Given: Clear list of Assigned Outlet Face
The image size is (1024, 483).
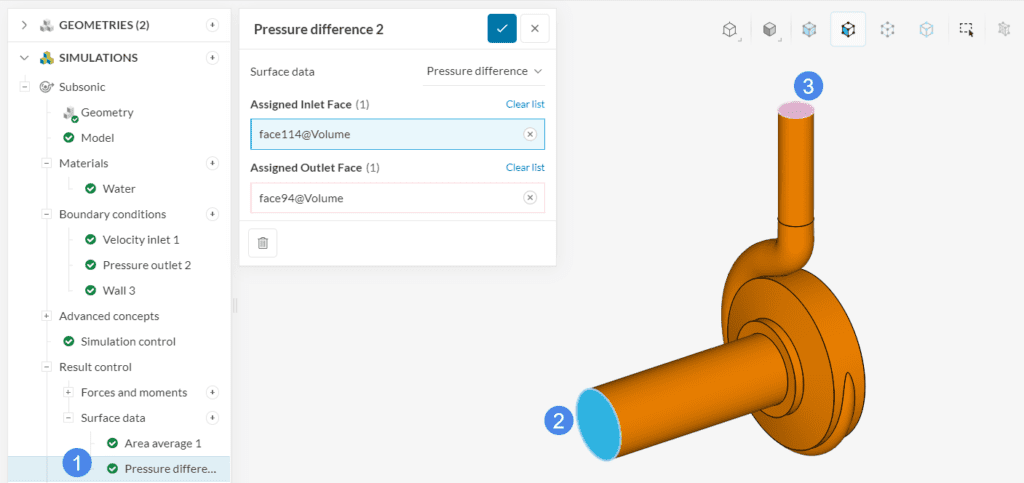Looking at the screenshot, I should coord(525,168).
